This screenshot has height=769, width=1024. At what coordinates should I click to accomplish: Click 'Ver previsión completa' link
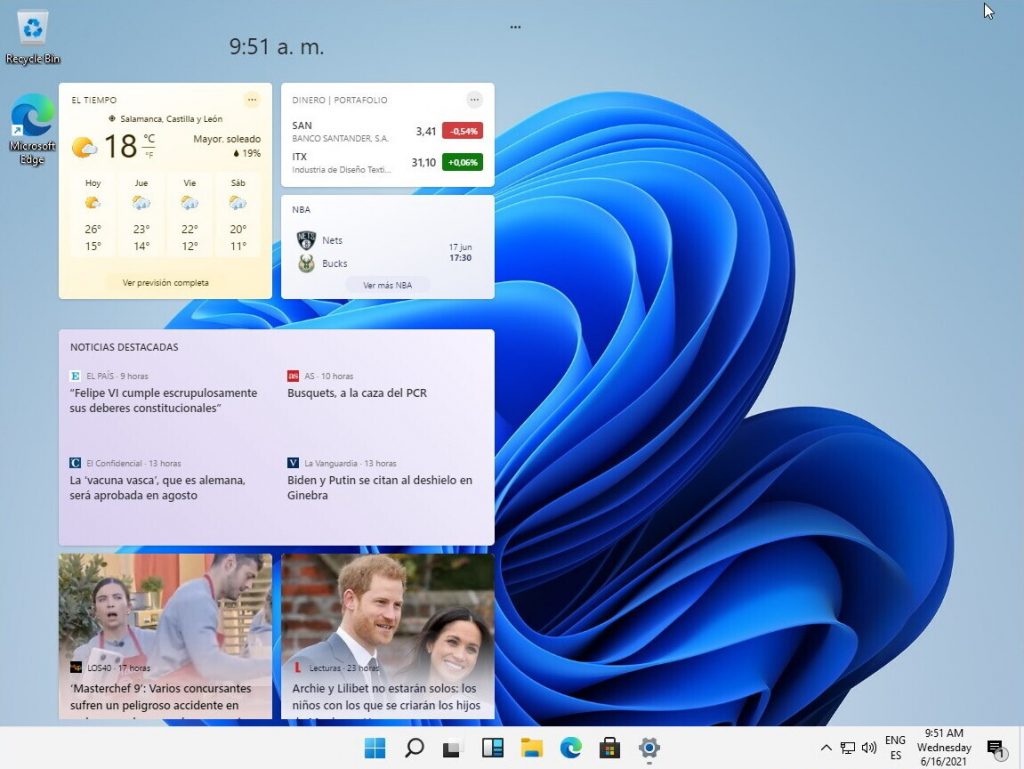point(165,283)
